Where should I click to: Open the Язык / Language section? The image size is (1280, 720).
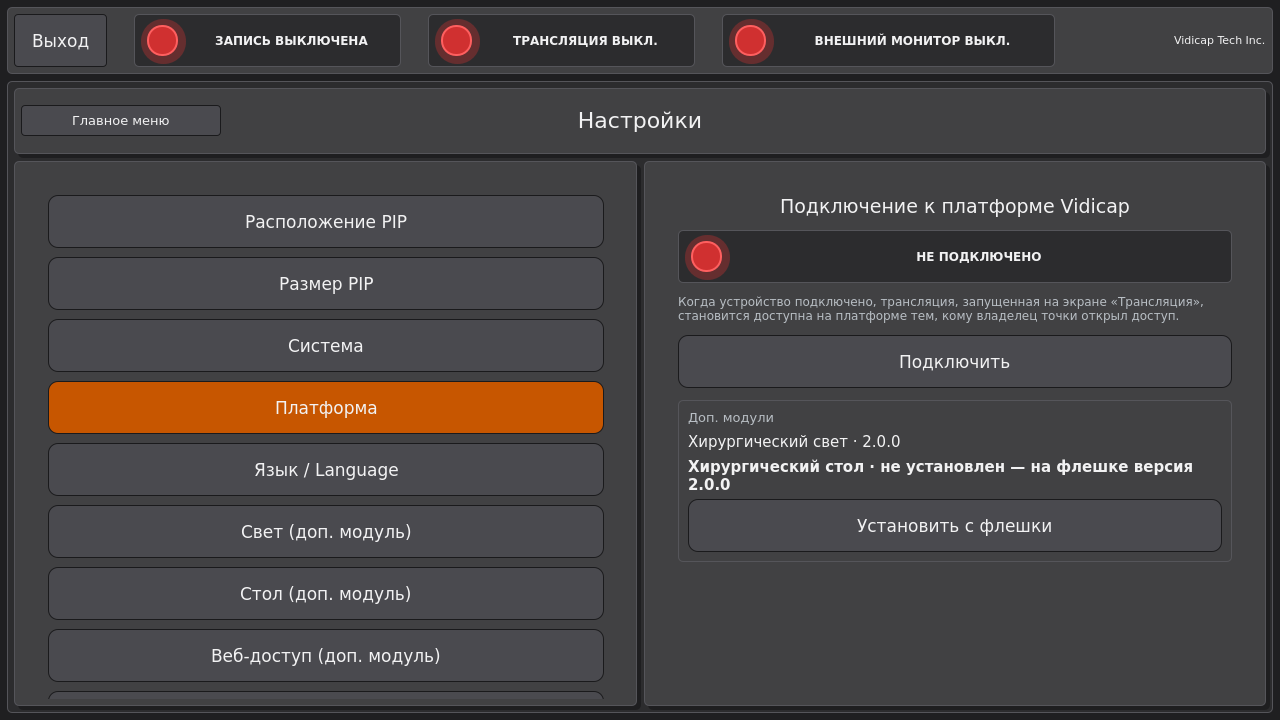click(x=326, y=469)
